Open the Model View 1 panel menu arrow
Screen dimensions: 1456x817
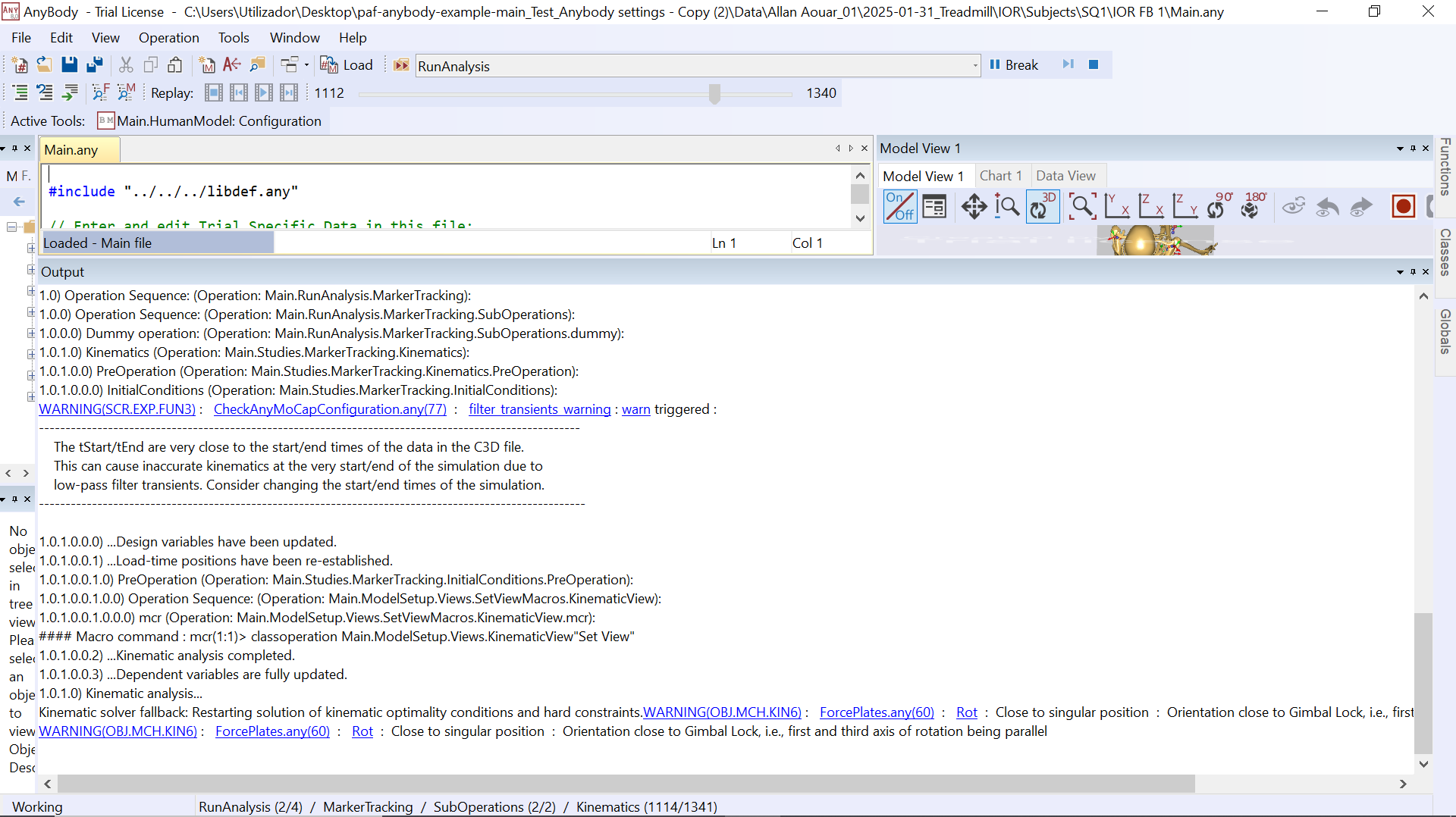[x=1400, y=149]
